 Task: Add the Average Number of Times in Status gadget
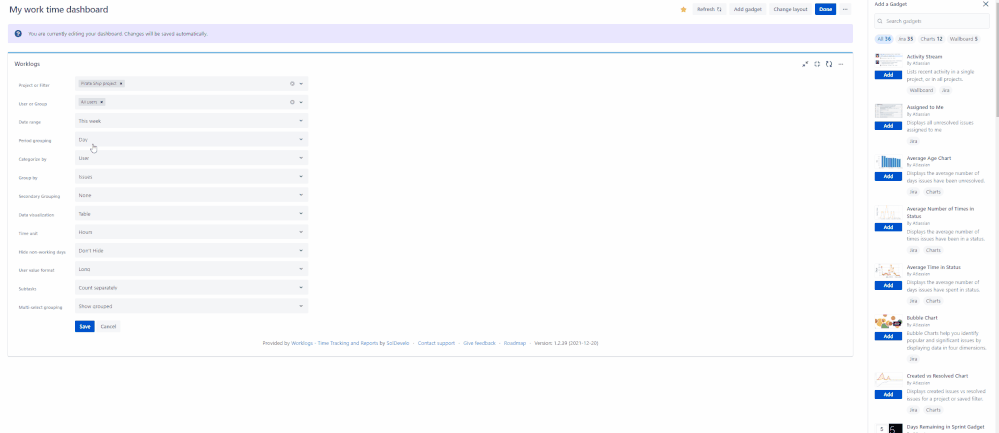pos(888,227)
